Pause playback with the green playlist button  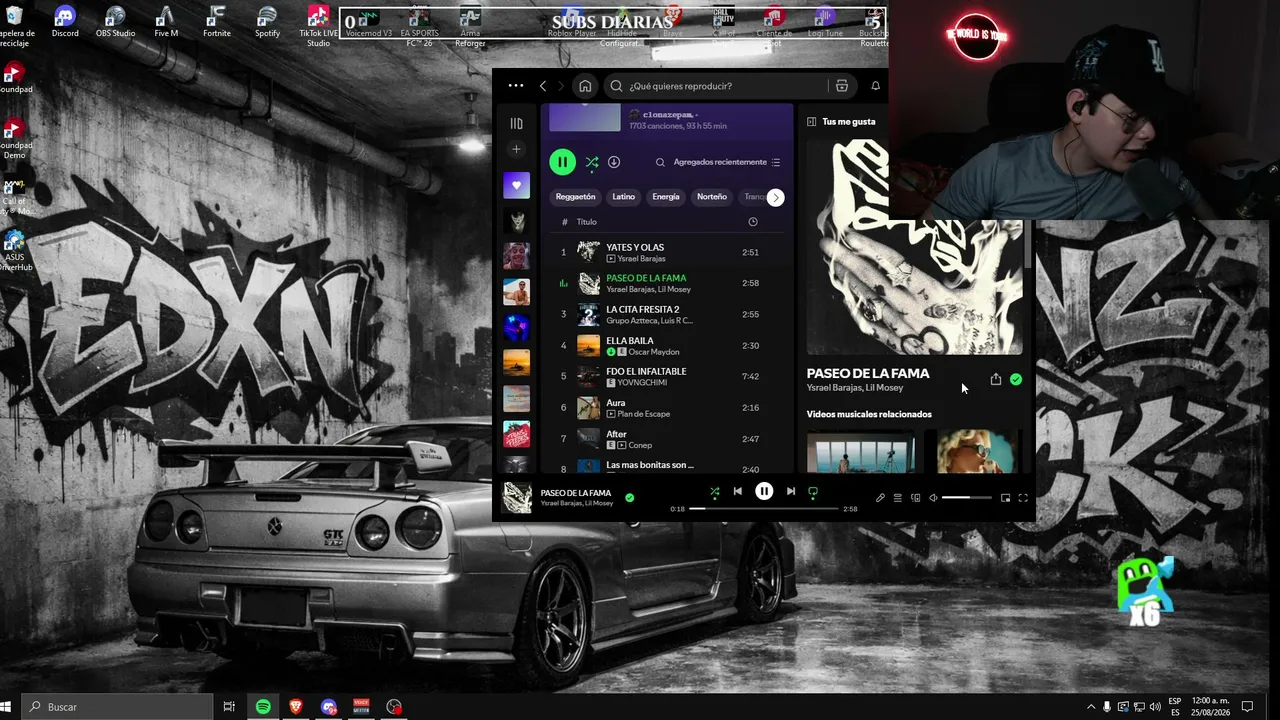point(562,162)
